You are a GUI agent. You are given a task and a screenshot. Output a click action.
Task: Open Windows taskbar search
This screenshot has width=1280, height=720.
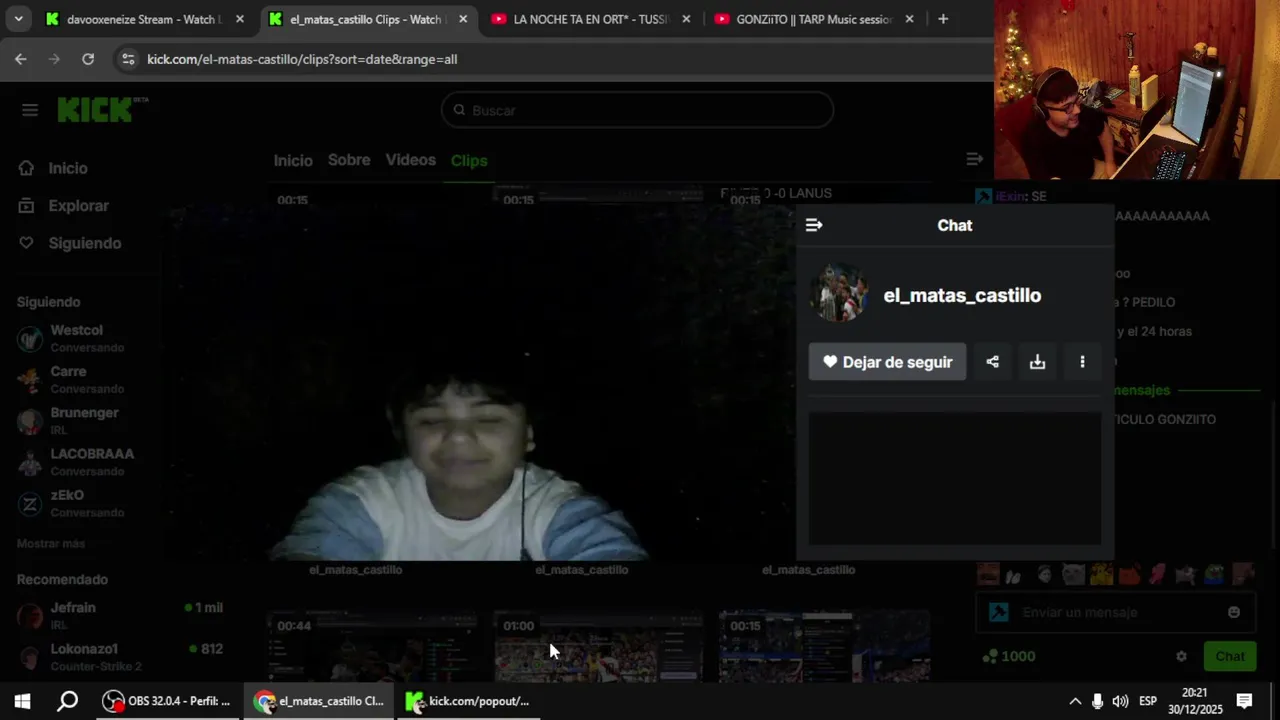click(67, 701)
